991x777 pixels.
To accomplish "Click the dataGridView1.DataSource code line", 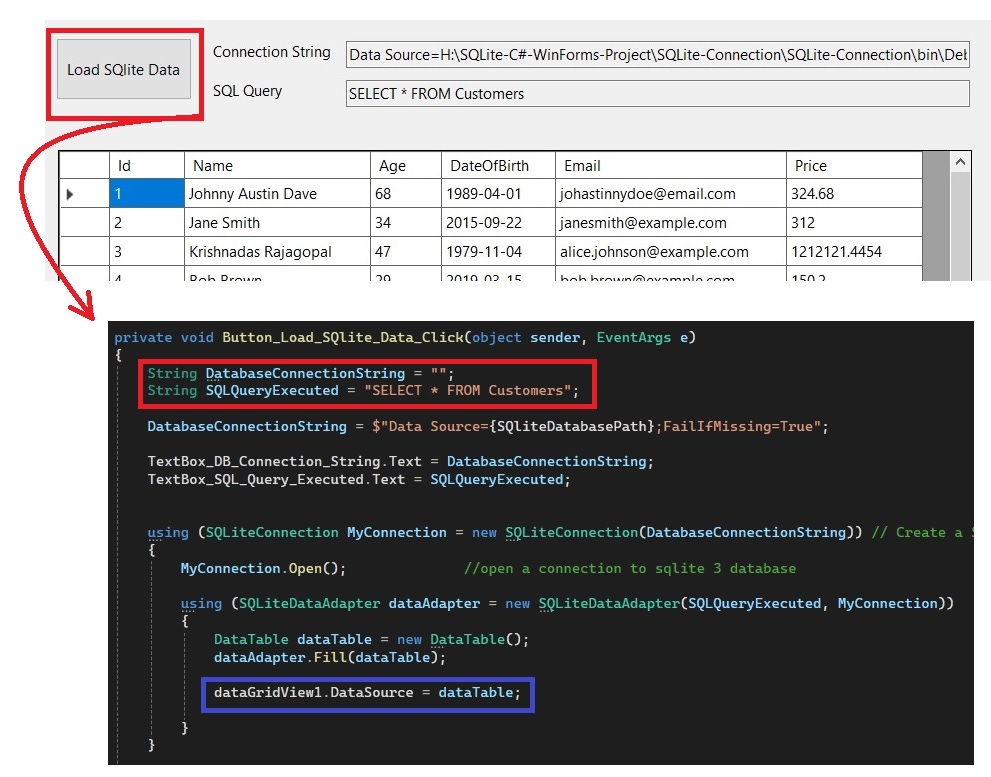I will pos(367,693).
